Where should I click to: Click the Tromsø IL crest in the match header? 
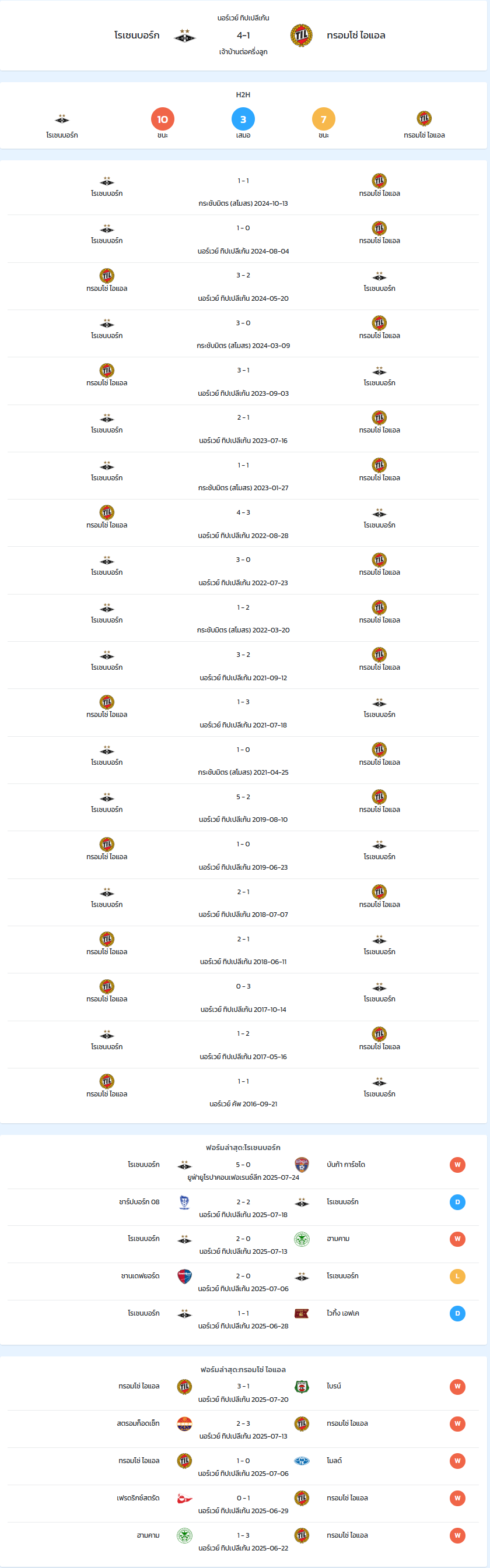coord(301,36)
